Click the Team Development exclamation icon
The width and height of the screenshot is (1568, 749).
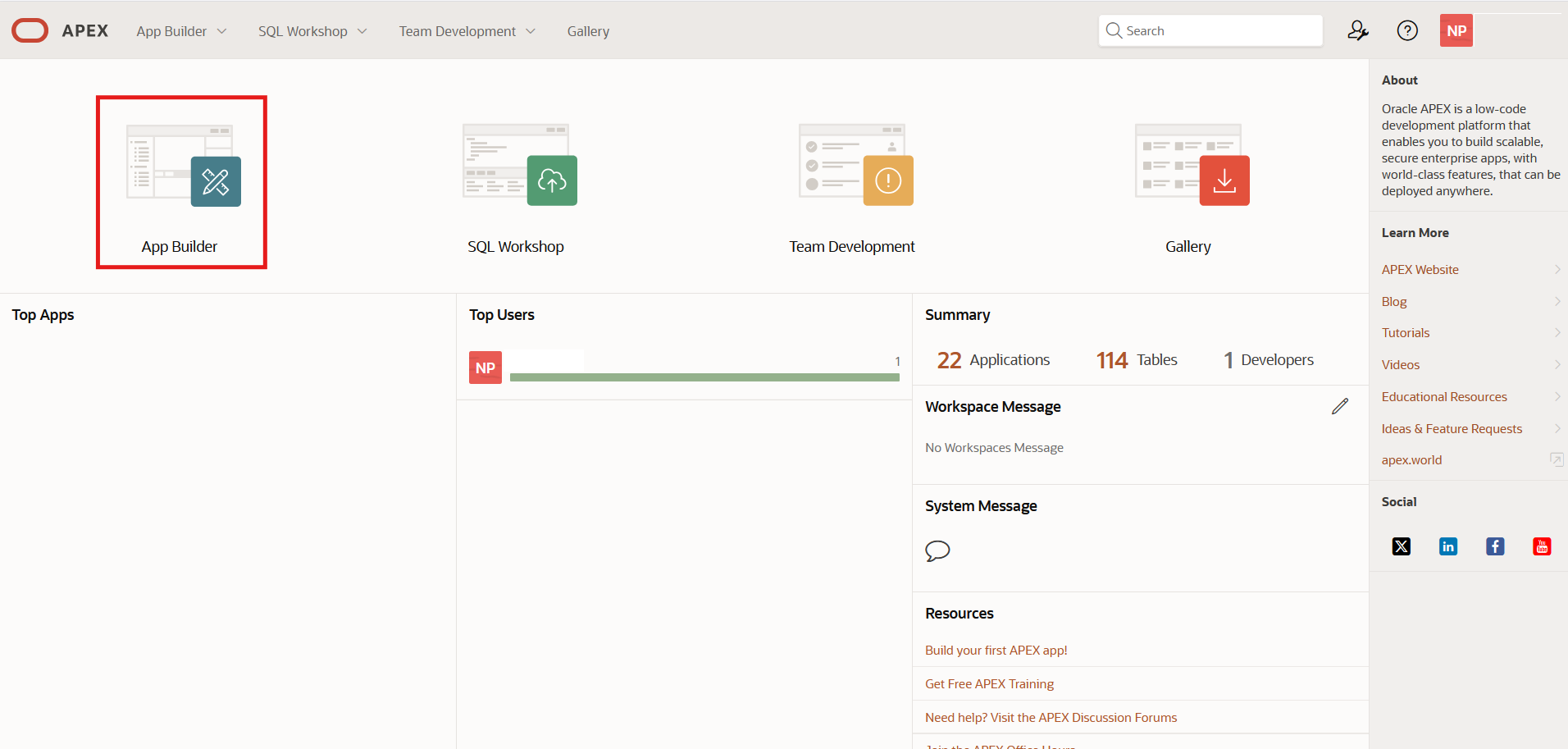(x=890, y=180)
